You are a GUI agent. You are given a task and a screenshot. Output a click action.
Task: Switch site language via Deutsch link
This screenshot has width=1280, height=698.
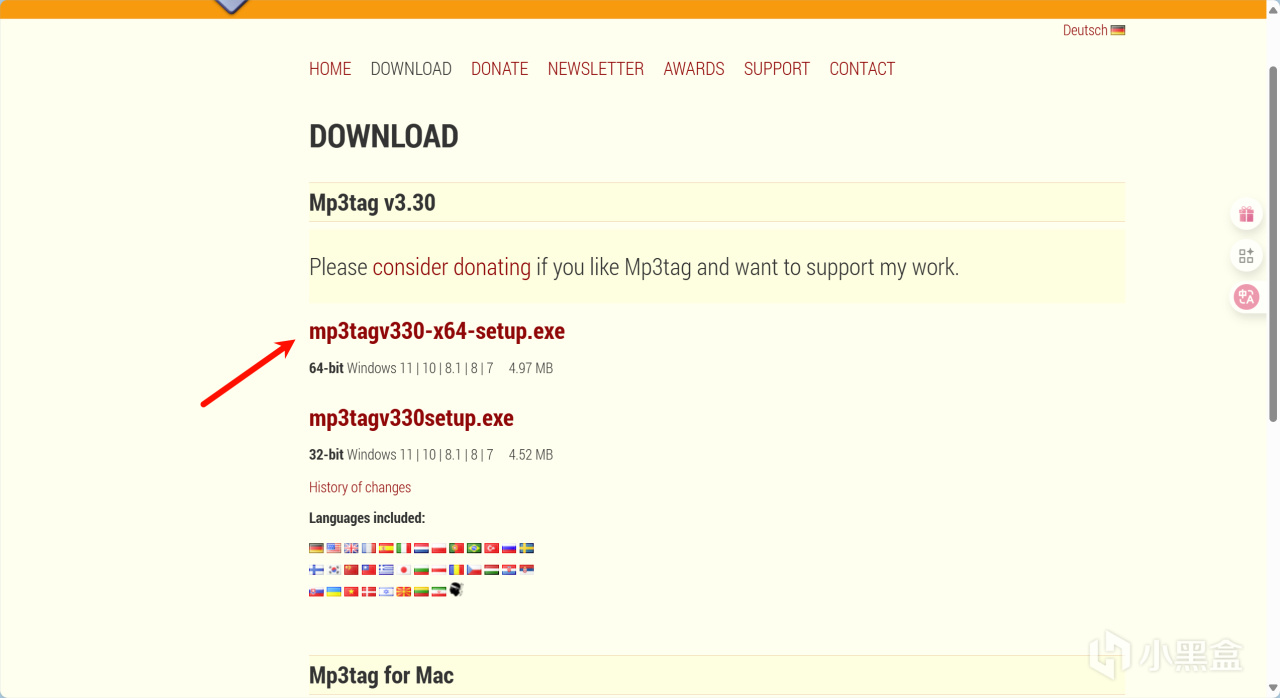(x=1085, y=30)
